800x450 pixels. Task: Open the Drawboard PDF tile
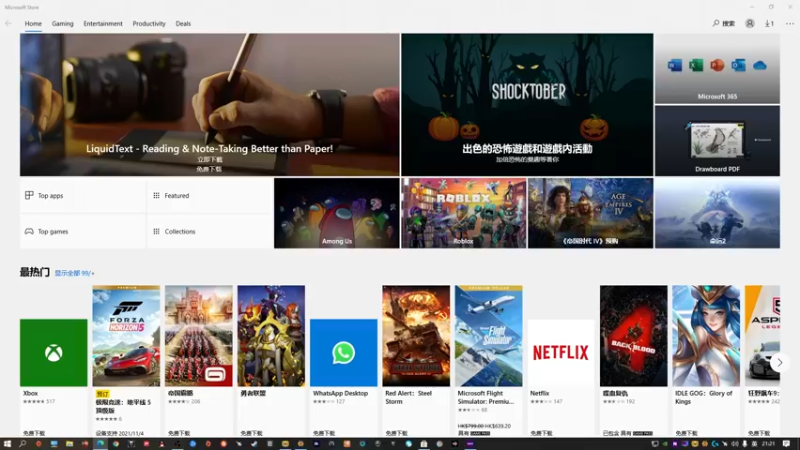click(x=717, y=141)
